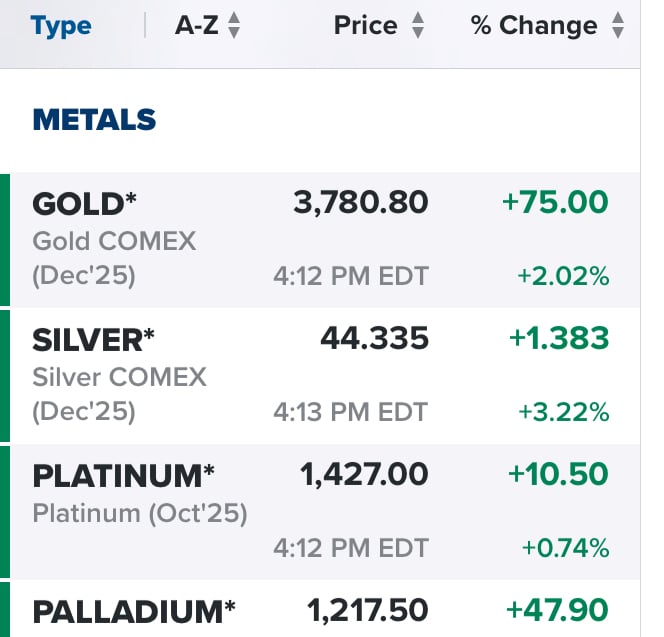Click the Gold COMEX (Dec'25) description
The image size is (664, 637).
coord(114,258)
